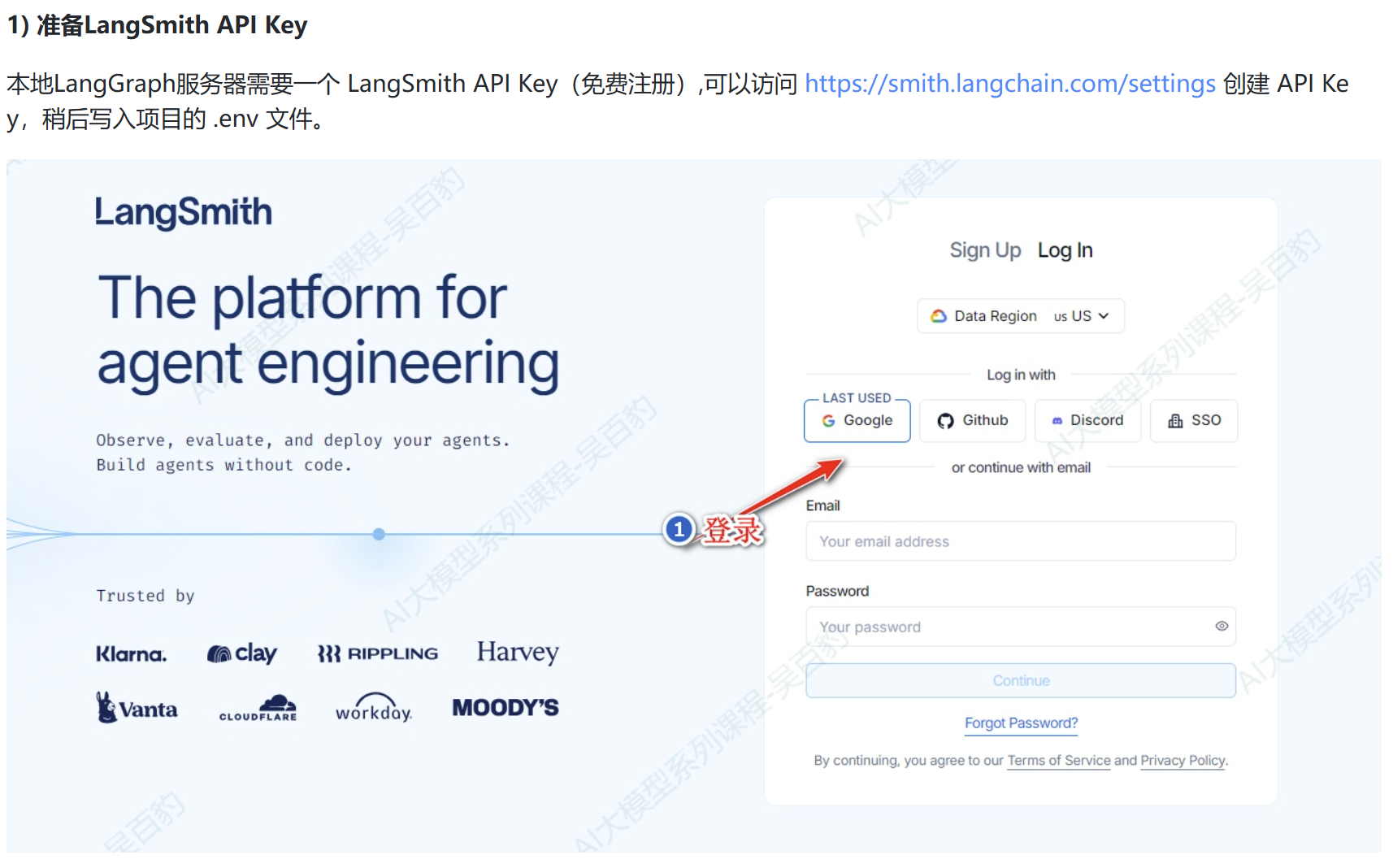1393x868 pixels.
Task: Open the Forgot Password link
Action: click(1021, 723)
